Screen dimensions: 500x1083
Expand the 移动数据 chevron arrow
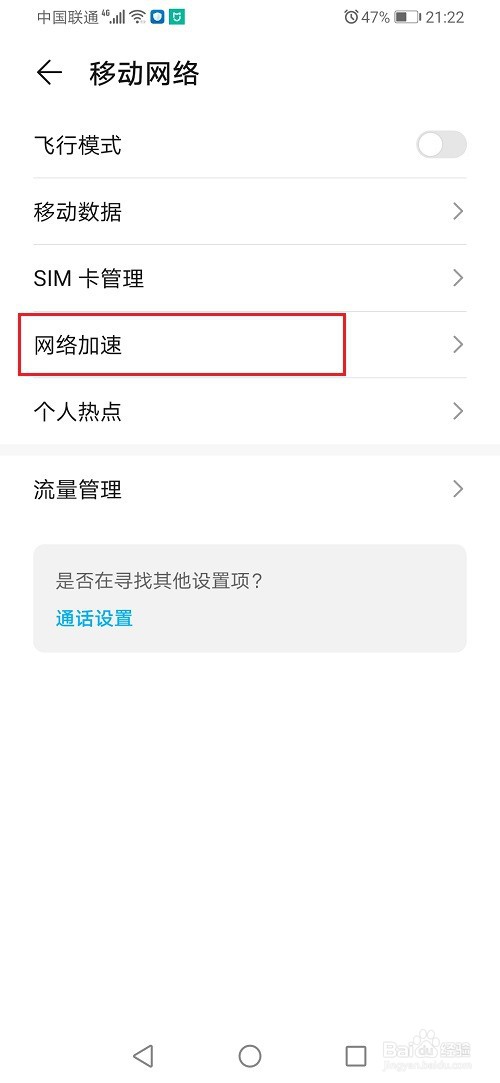click(457, 211)
